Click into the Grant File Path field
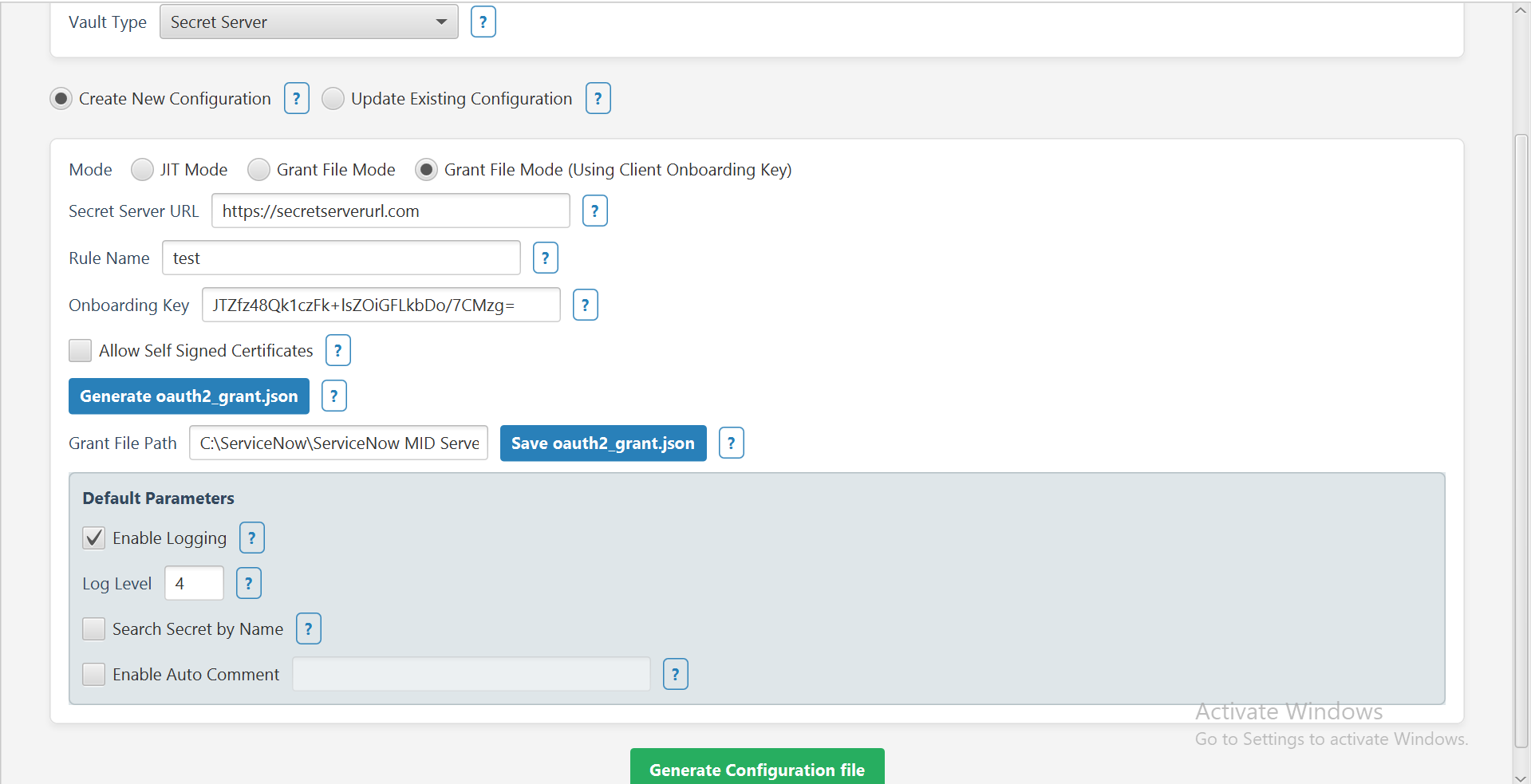 pos(338,443)
